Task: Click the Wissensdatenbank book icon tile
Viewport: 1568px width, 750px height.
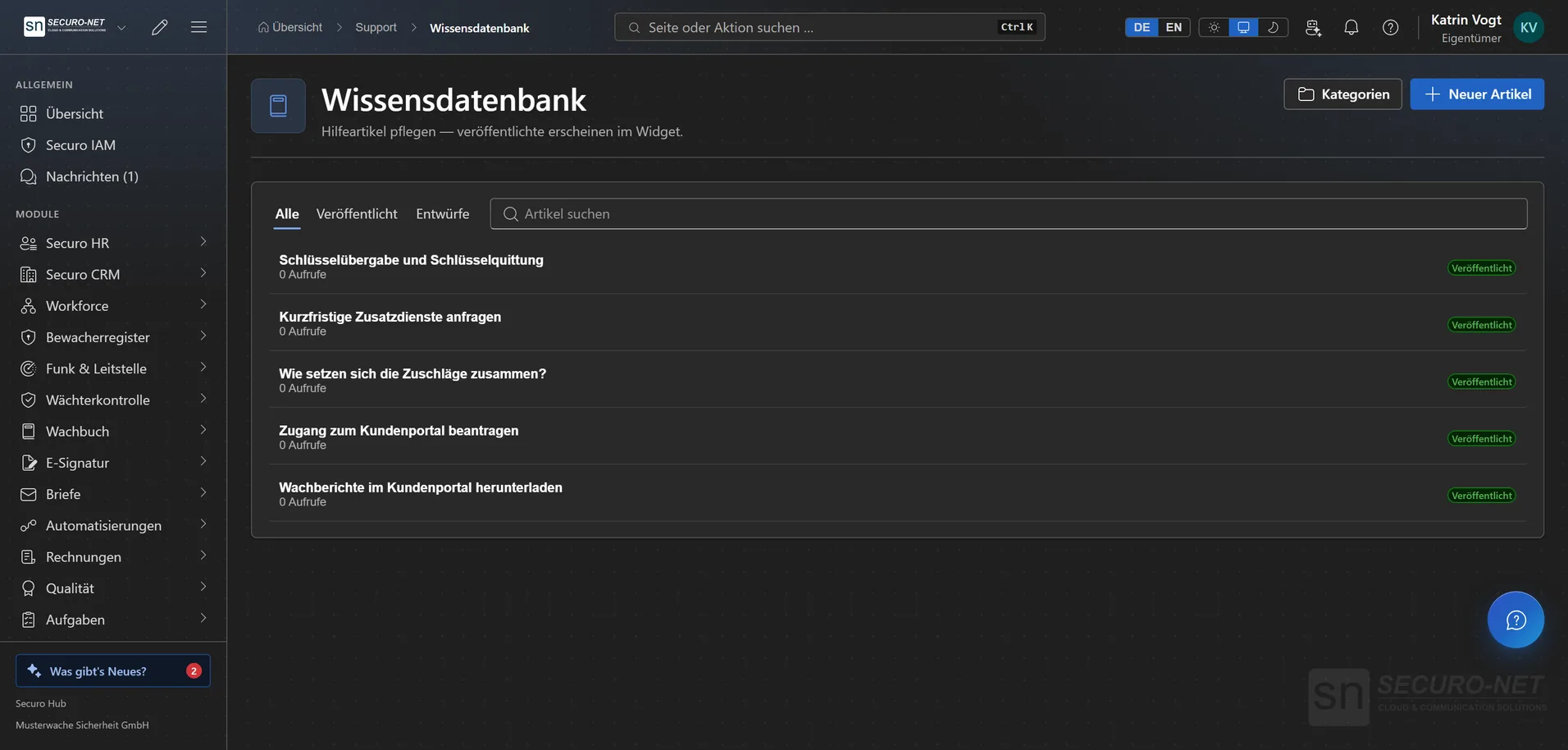Action: point(278,106)
